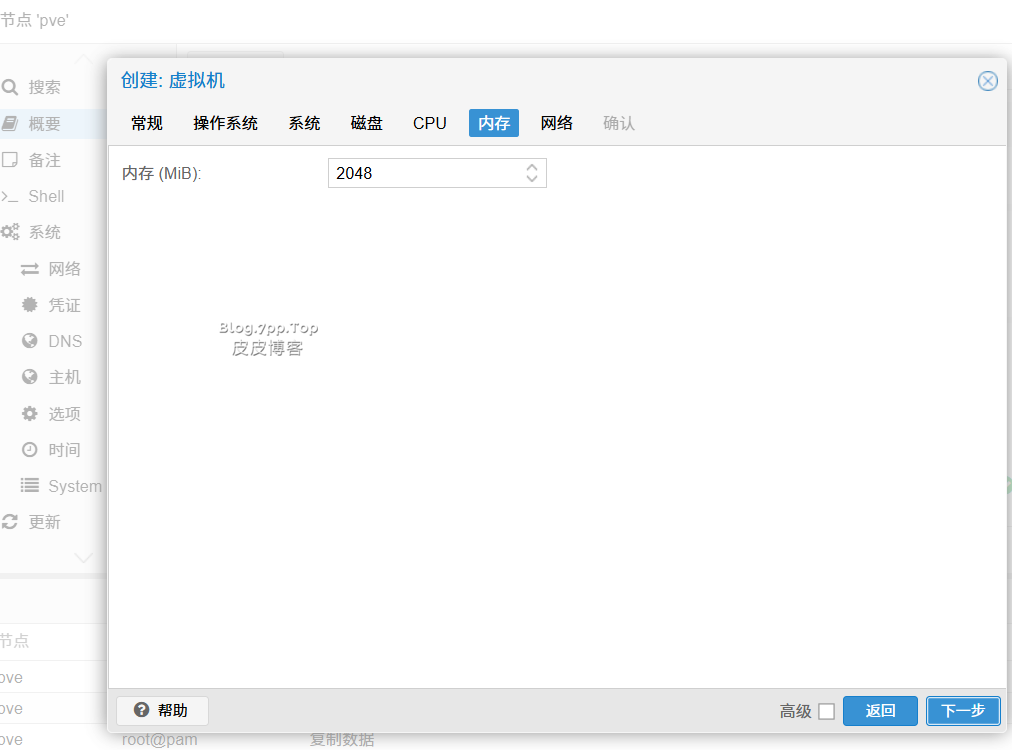
Task: Enable the 高级 advanced checkbox
Action: (826, 711)
